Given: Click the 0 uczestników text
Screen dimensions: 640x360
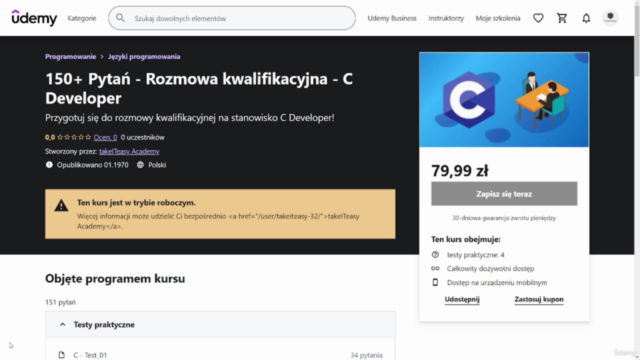Looking at the screenshot, I should [142, 138].
